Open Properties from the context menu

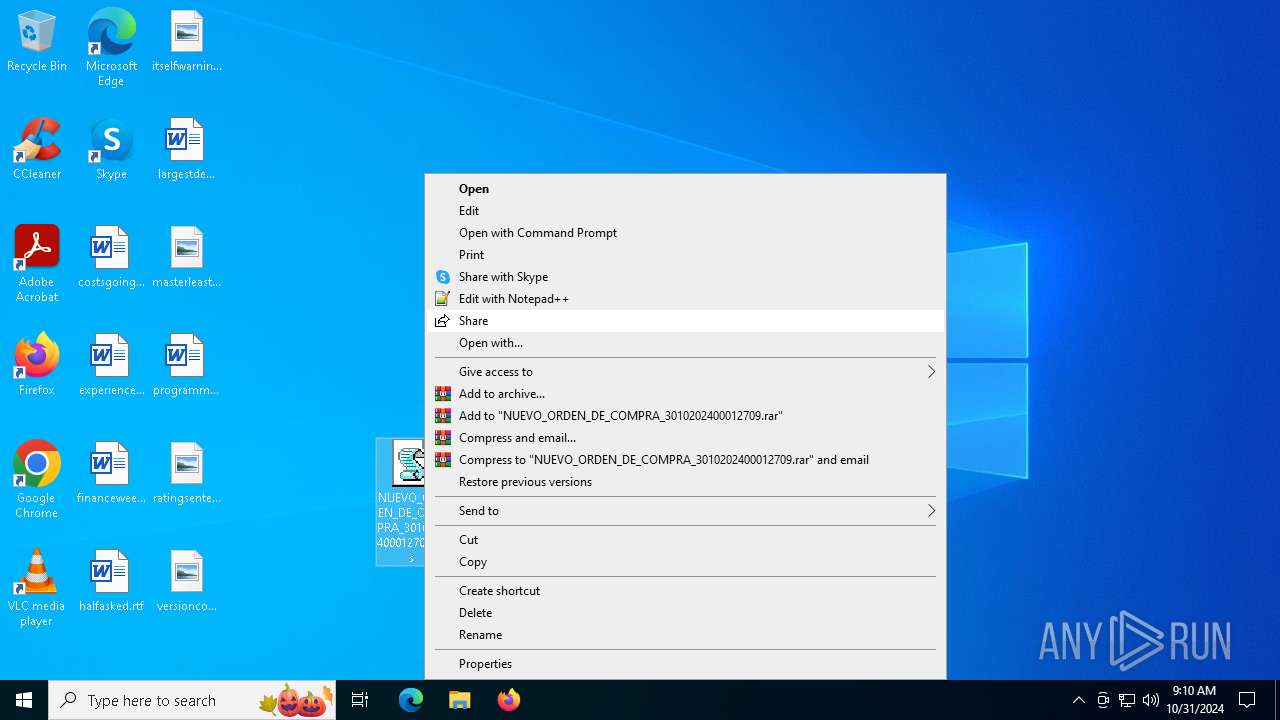coord(685,664)
